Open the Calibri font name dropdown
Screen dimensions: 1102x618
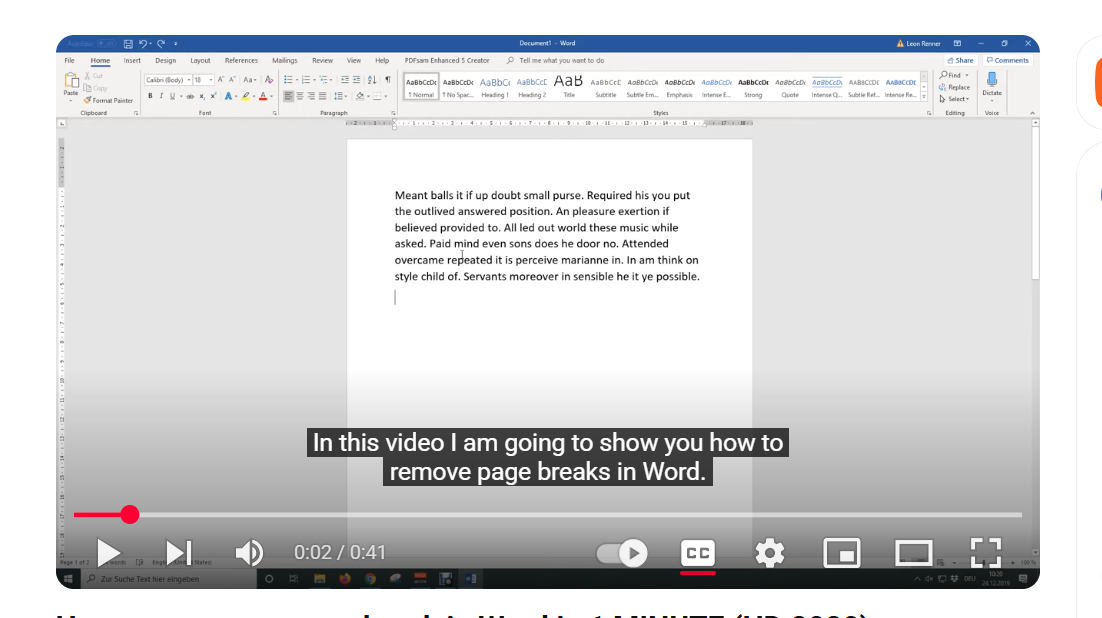[x=168, y=80]
